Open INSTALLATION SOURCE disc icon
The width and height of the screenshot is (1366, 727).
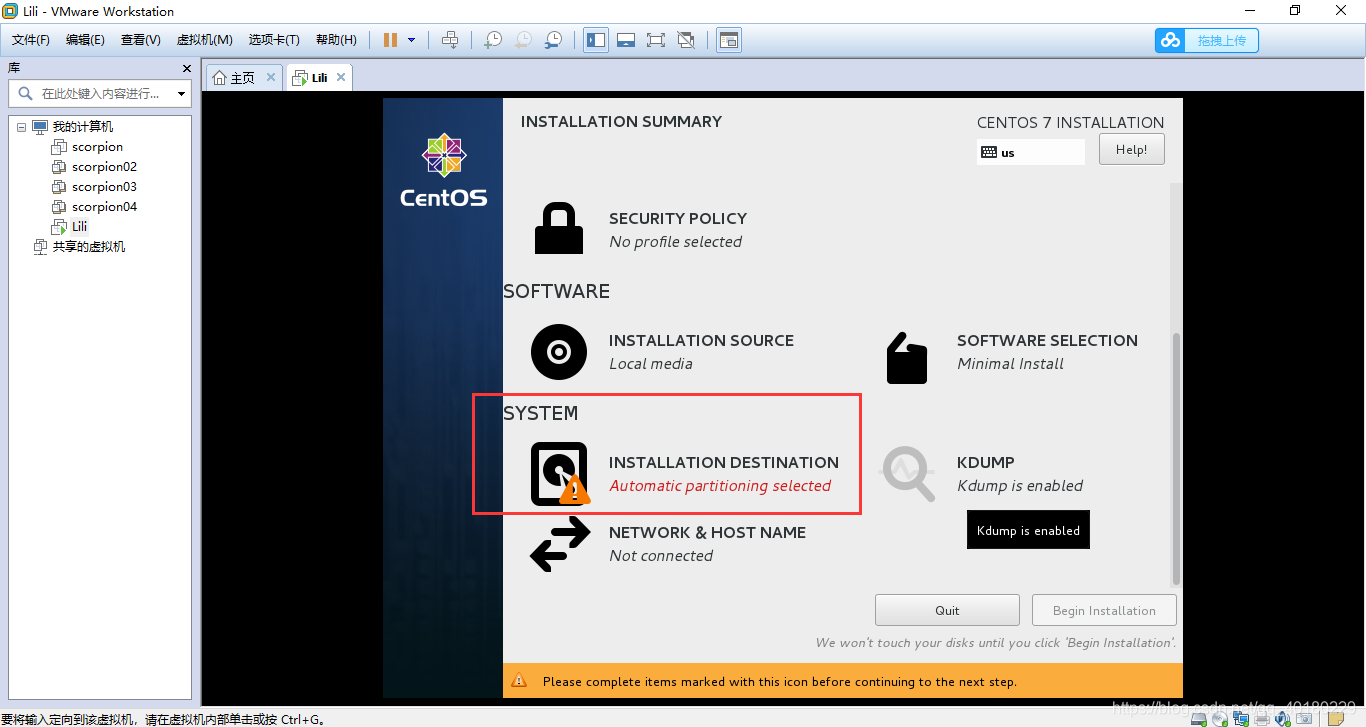(559, 352)
